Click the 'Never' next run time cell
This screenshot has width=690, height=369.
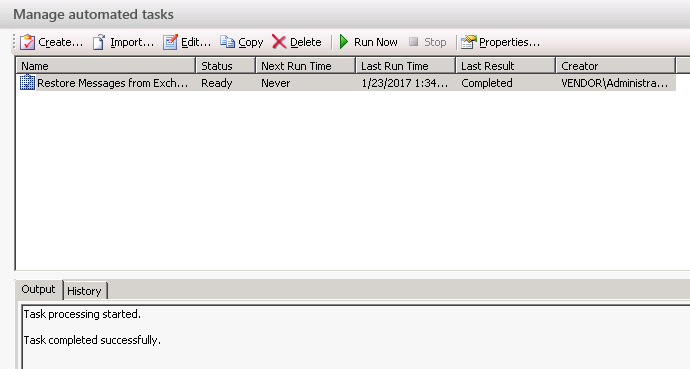point(275,83)
